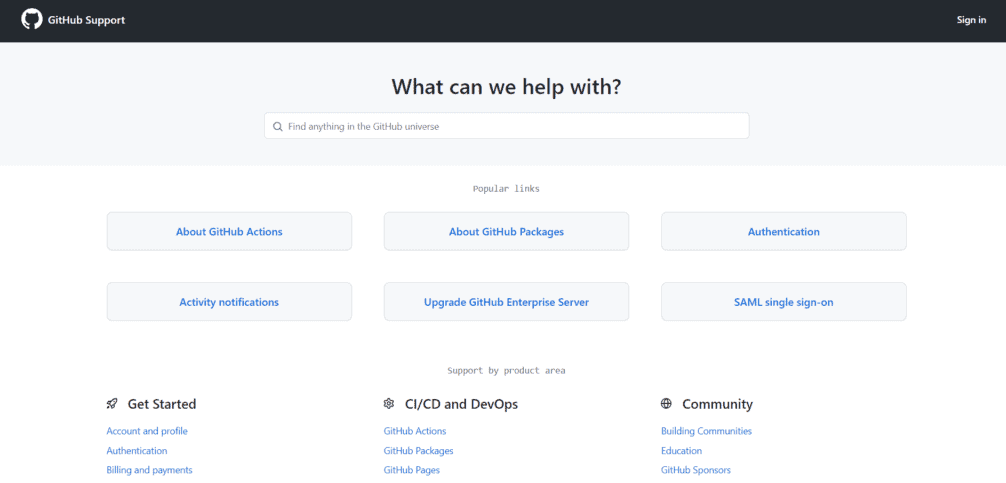
Task: Open the About GitHub Packages card
Action: point(506,232)
